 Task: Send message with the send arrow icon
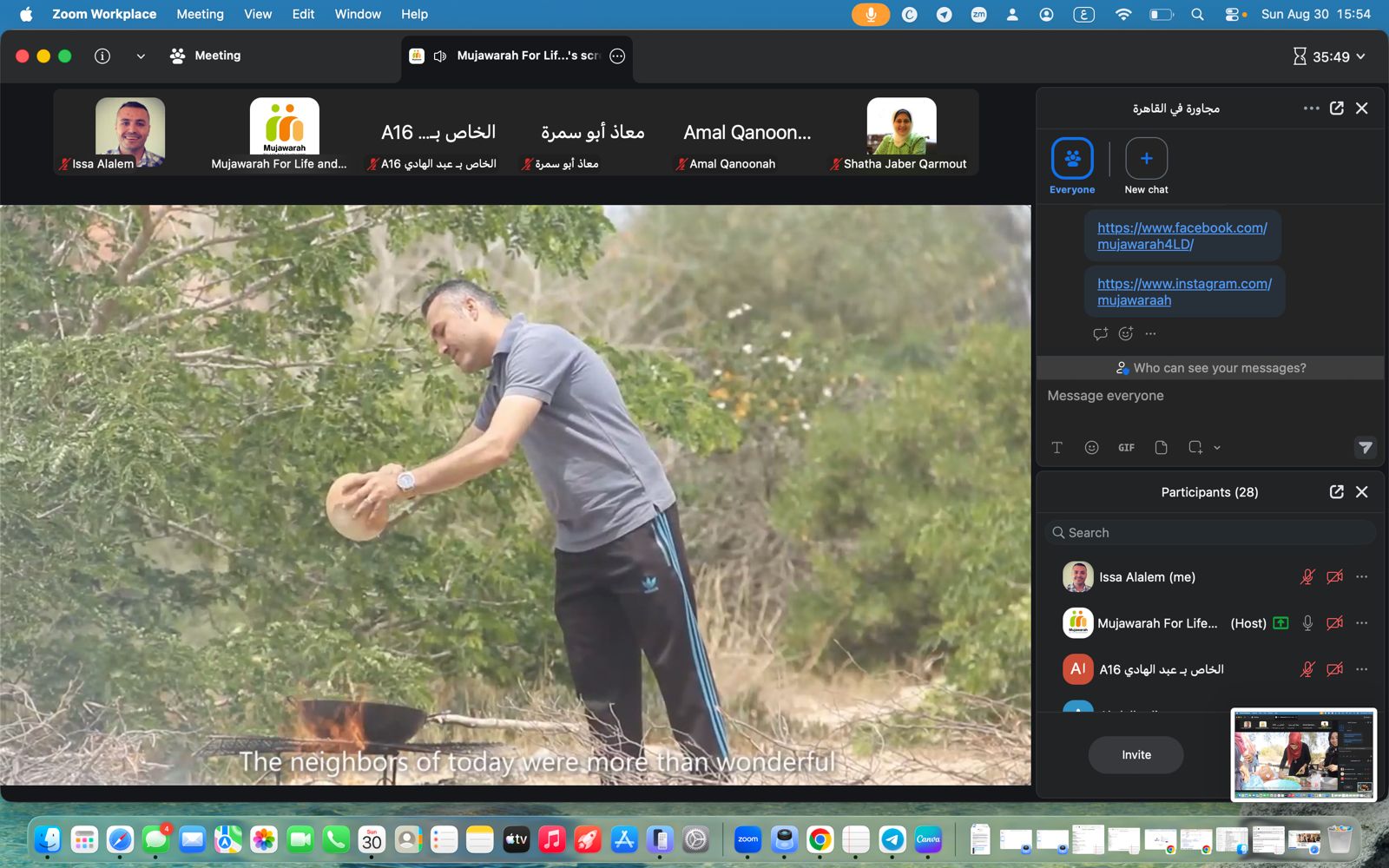pos(1365,448)
